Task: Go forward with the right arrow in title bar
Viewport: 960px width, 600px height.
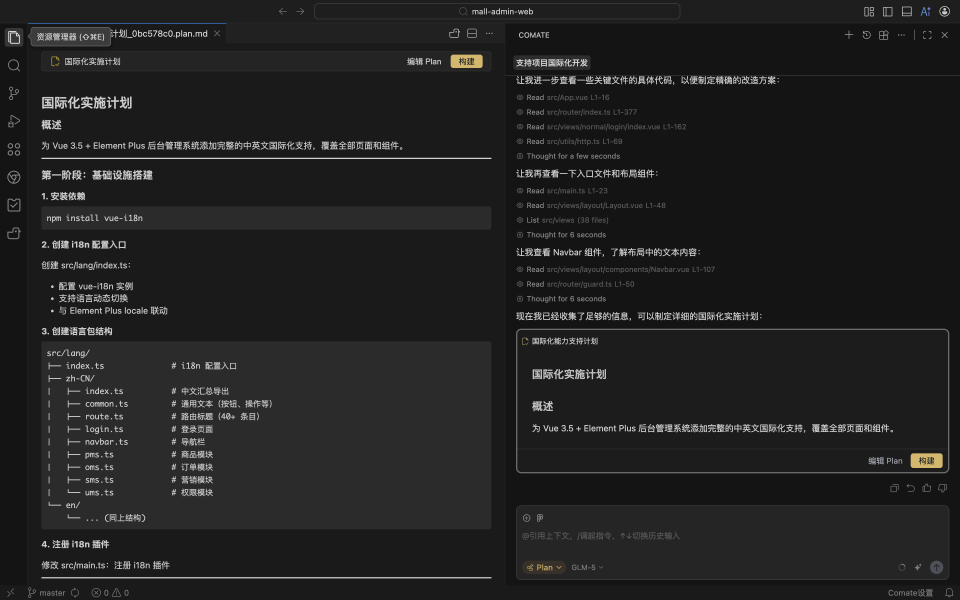Action: pyautogui.click(x=300, y=11)
